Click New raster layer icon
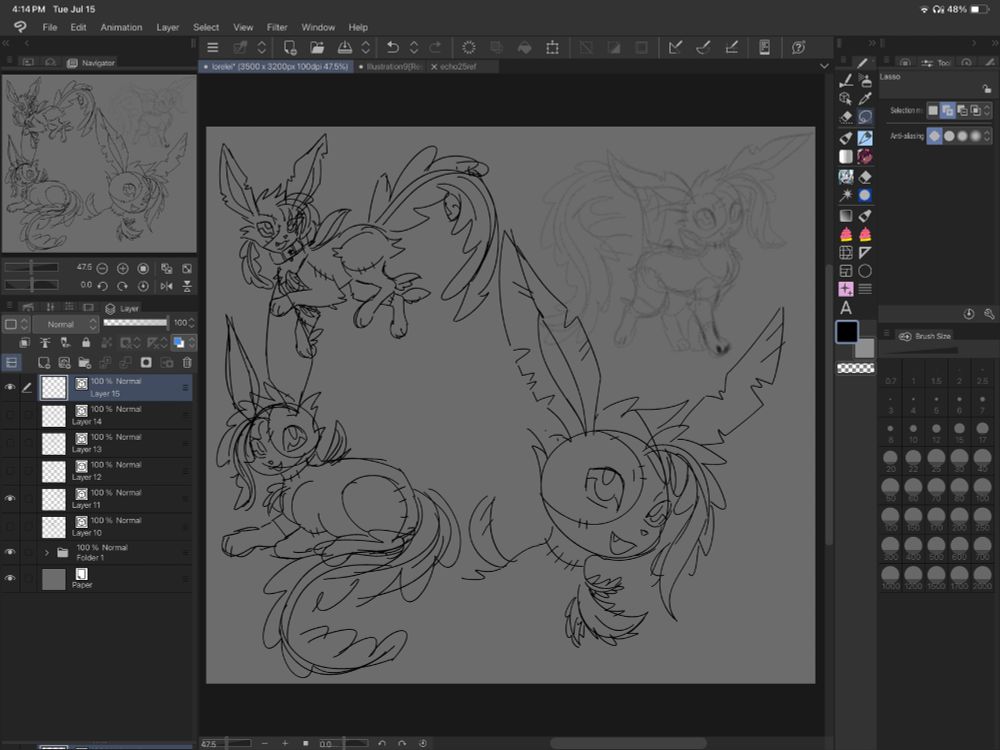The width and height of the screenshot is (1000, 750). (x=43, y=363)
